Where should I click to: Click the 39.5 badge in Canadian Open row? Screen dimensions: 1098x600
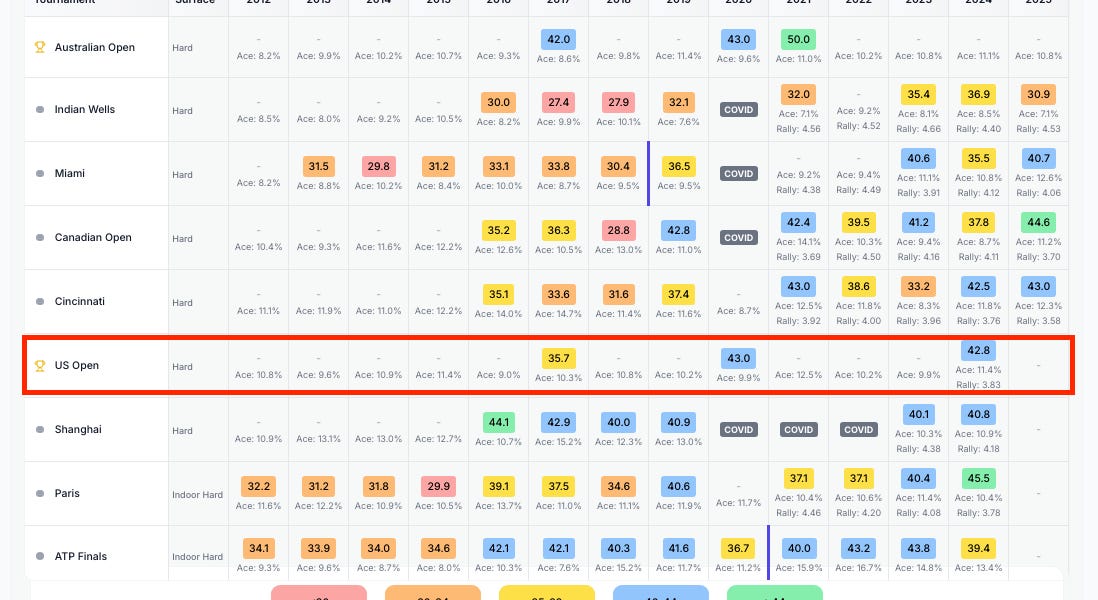point(859,222)
